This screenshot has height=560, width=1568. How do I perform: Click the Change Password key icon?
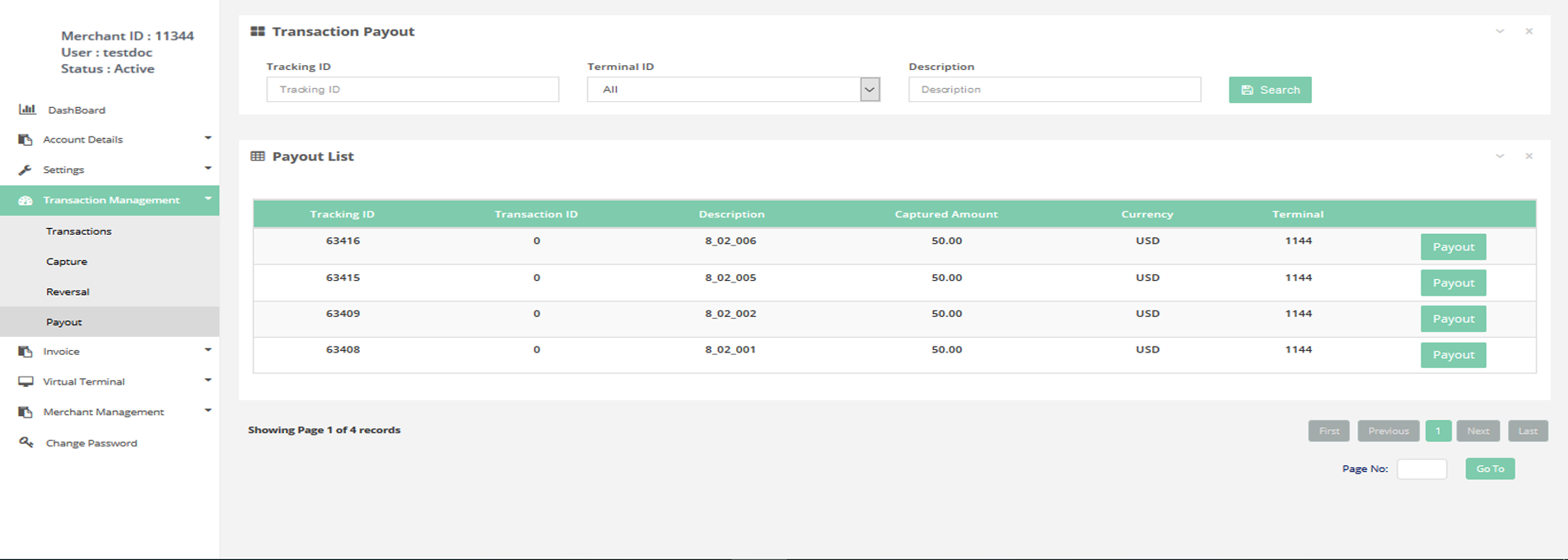[x=26, y=442]
